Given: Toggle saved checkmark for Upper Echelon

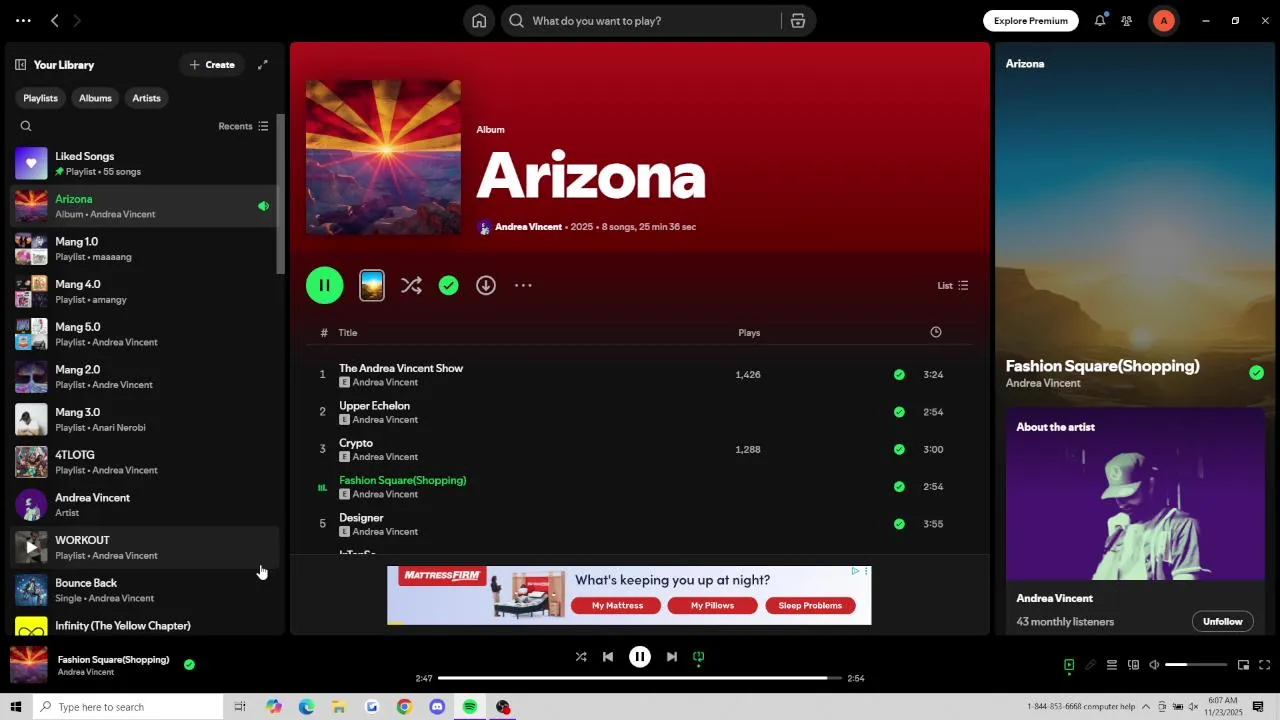Looking at the screenshot, I should tap(899, 412).
